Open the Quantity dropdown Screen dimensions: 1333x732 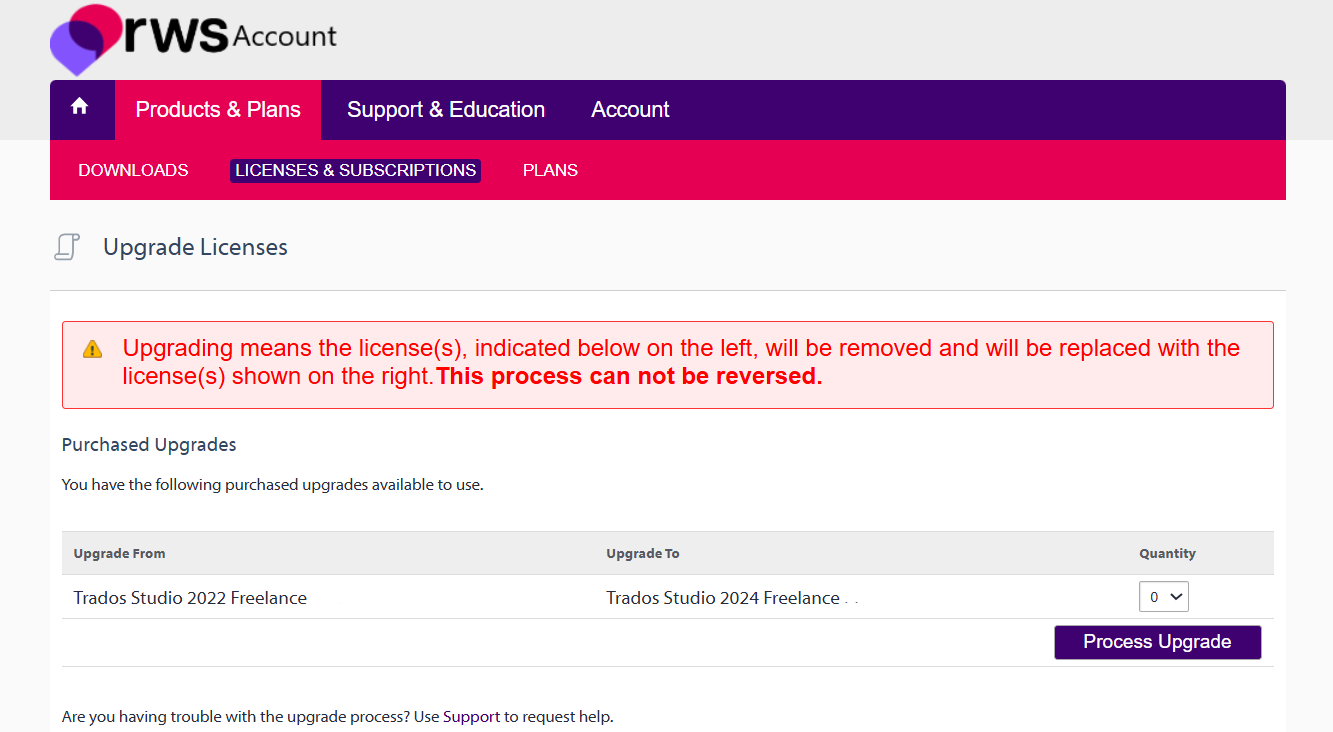[1164, 597]
